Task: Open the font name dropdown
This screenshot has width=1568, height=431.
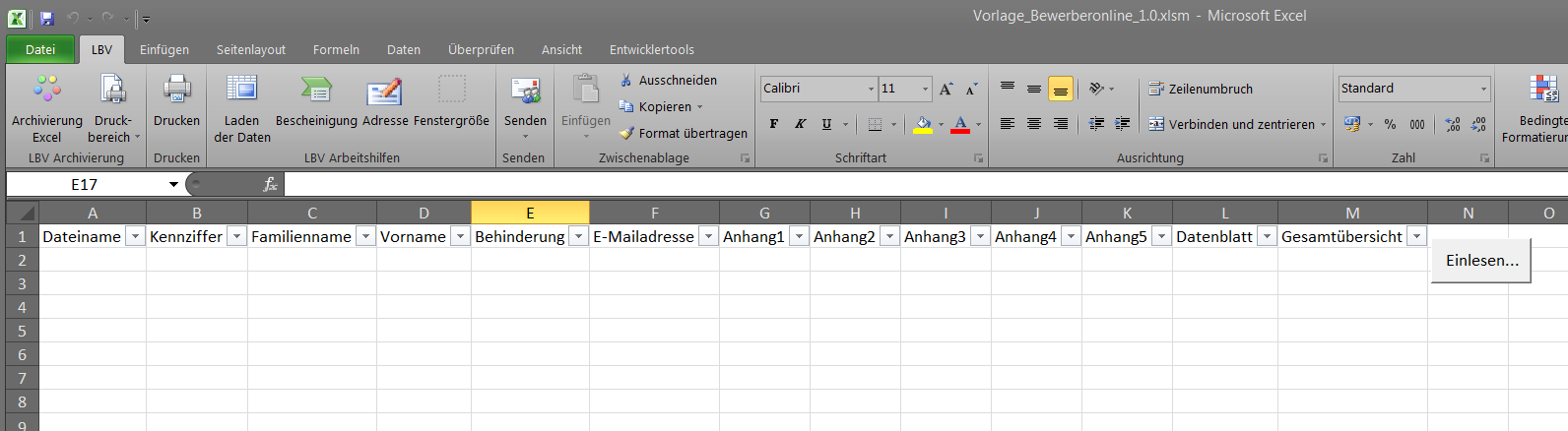Action: point(871,89)
